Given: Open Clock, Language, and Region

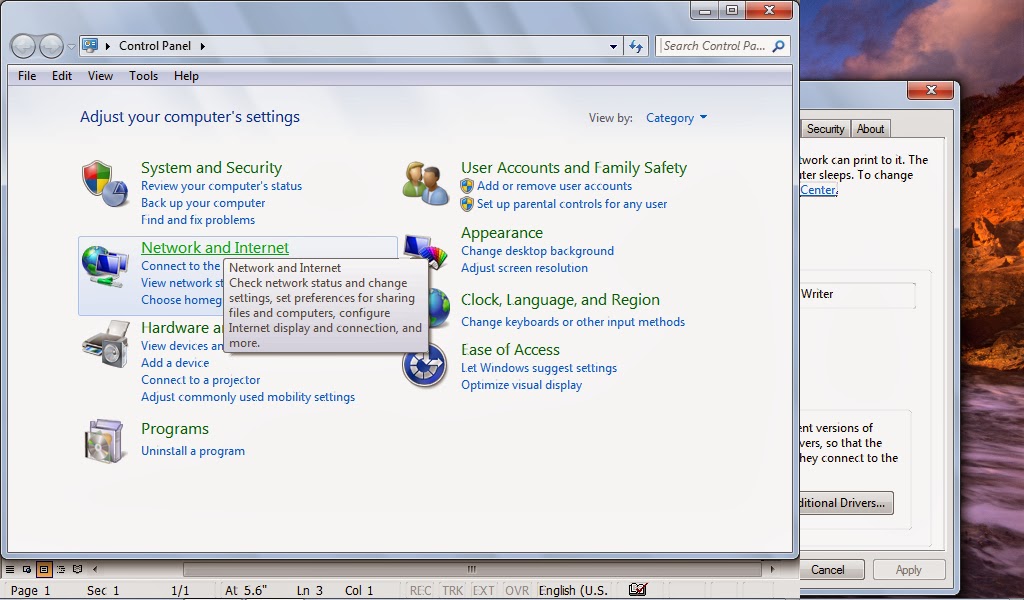Looking at the screenshot, I should [x=560, y=300].
